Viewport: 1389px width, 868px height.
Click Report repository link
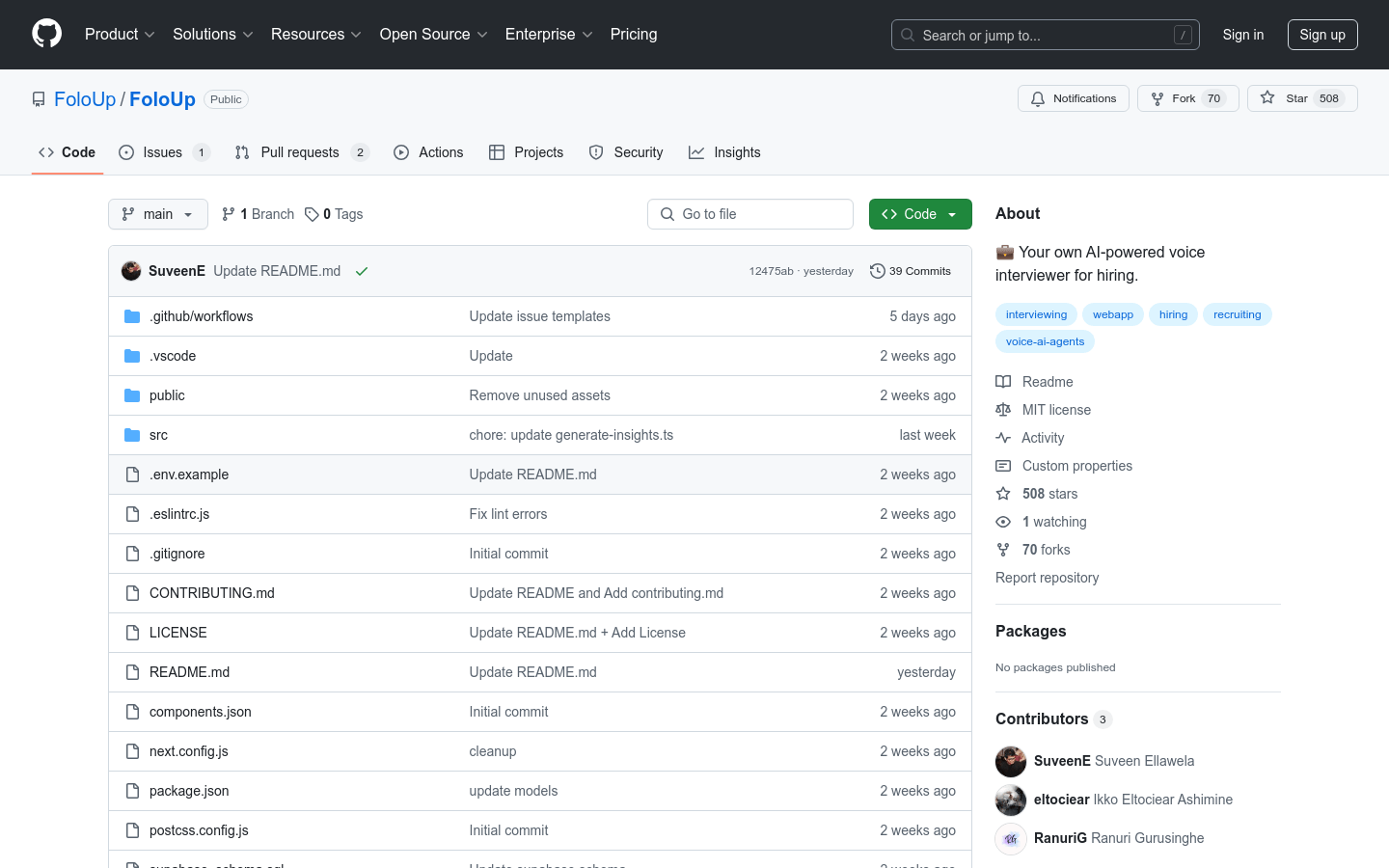pyautogui.click(x=1047, y=578)
